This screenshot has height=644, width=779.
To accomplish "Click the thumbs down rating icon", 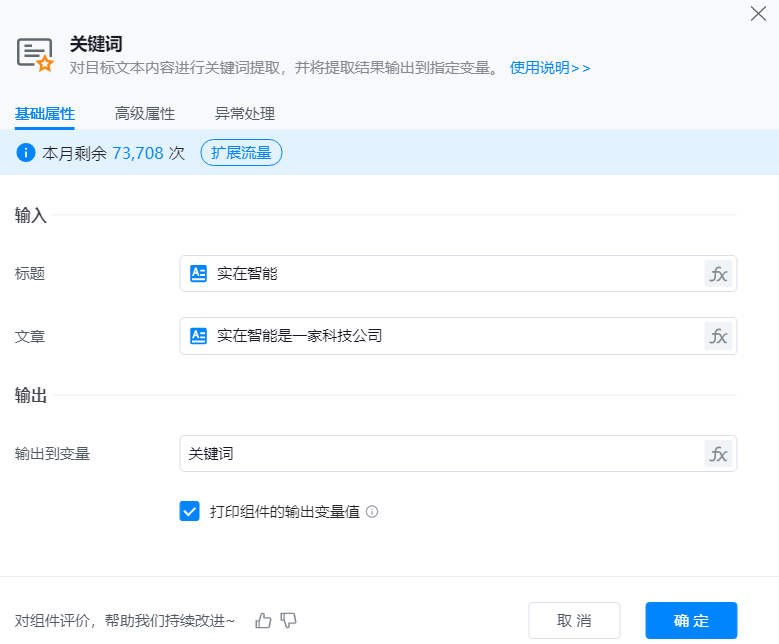I will point(289,621).
